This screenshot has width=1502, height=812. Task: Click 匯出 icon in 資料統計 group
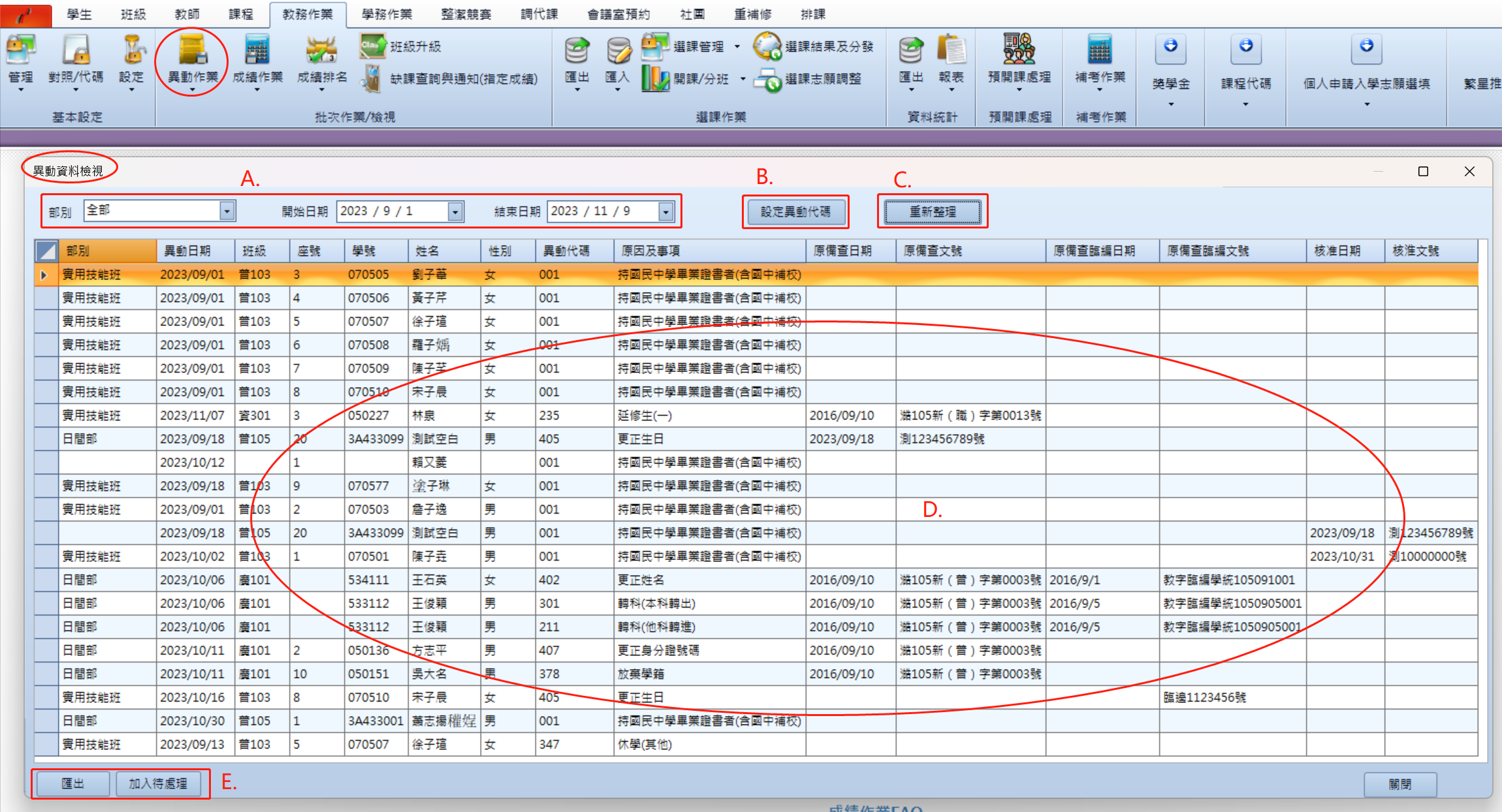(911, 50)
